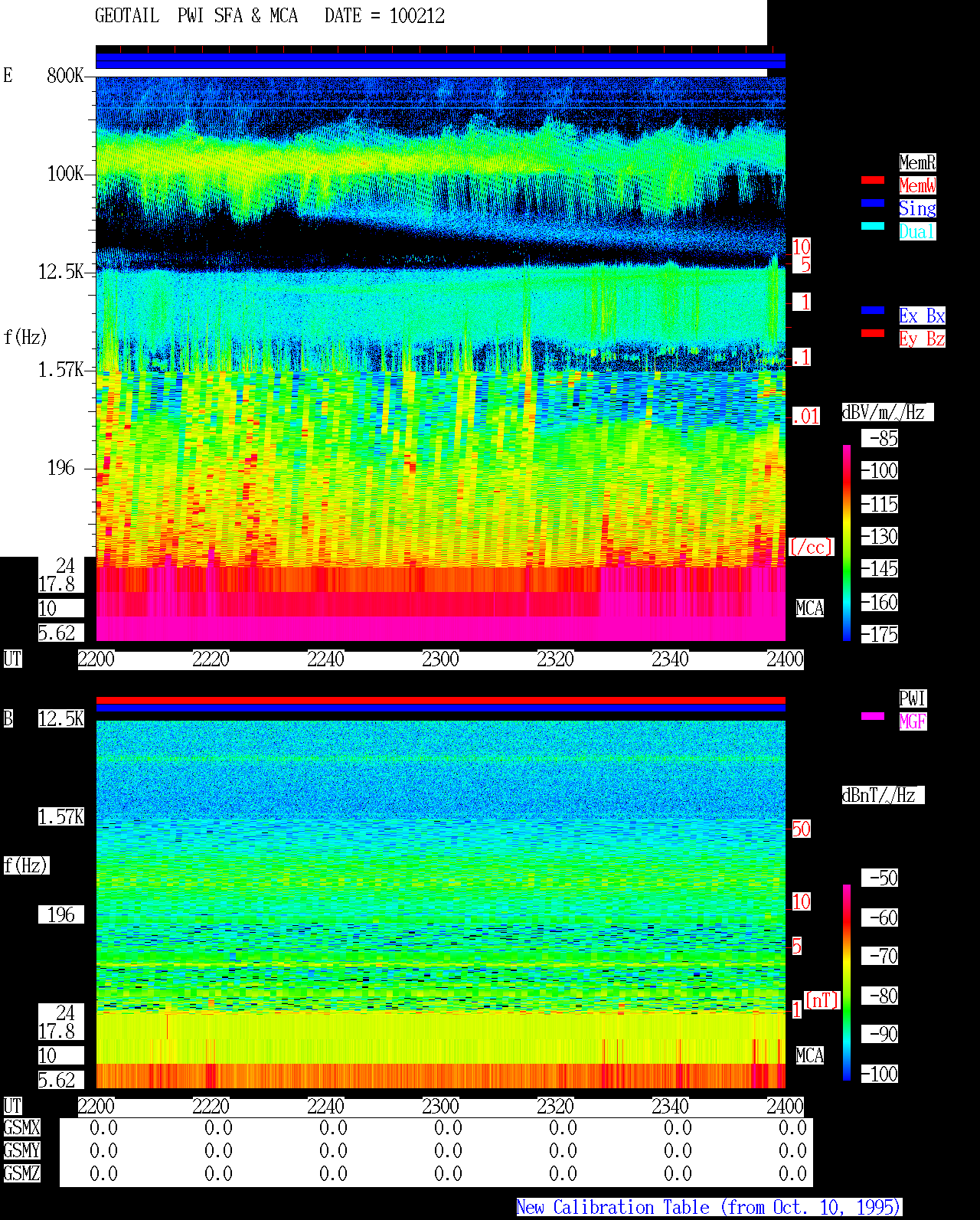
Task: Open the New Calibration Table link
Action: 709,1208
